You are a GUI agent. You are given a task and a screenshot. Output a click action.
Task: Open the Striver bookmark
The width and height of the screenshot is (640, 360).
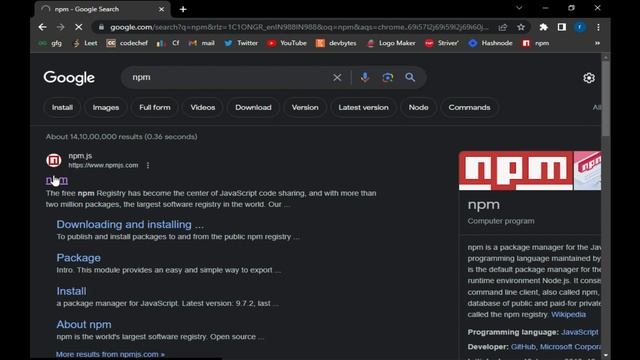click(442, 43)
